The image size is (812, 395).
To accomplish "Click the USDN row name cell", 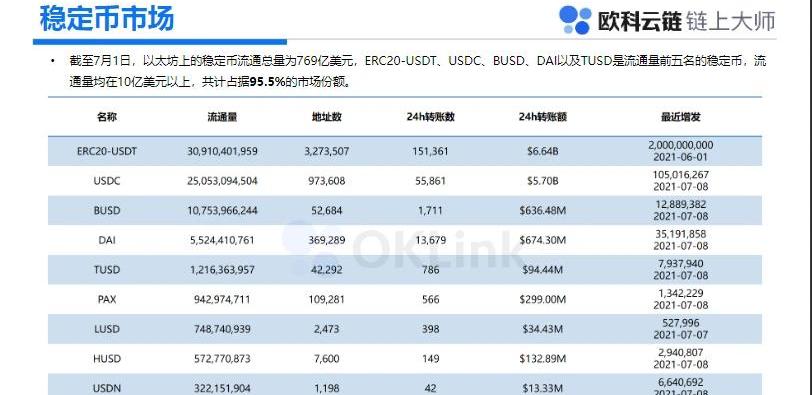I will click(x=107, y=388).
